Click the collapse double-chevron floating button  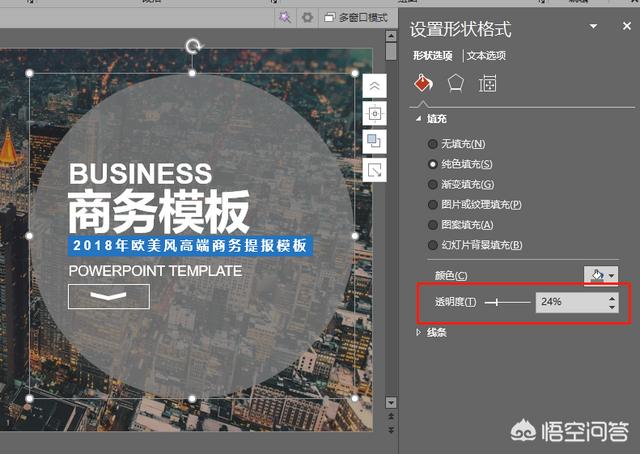tap(374, 86)
